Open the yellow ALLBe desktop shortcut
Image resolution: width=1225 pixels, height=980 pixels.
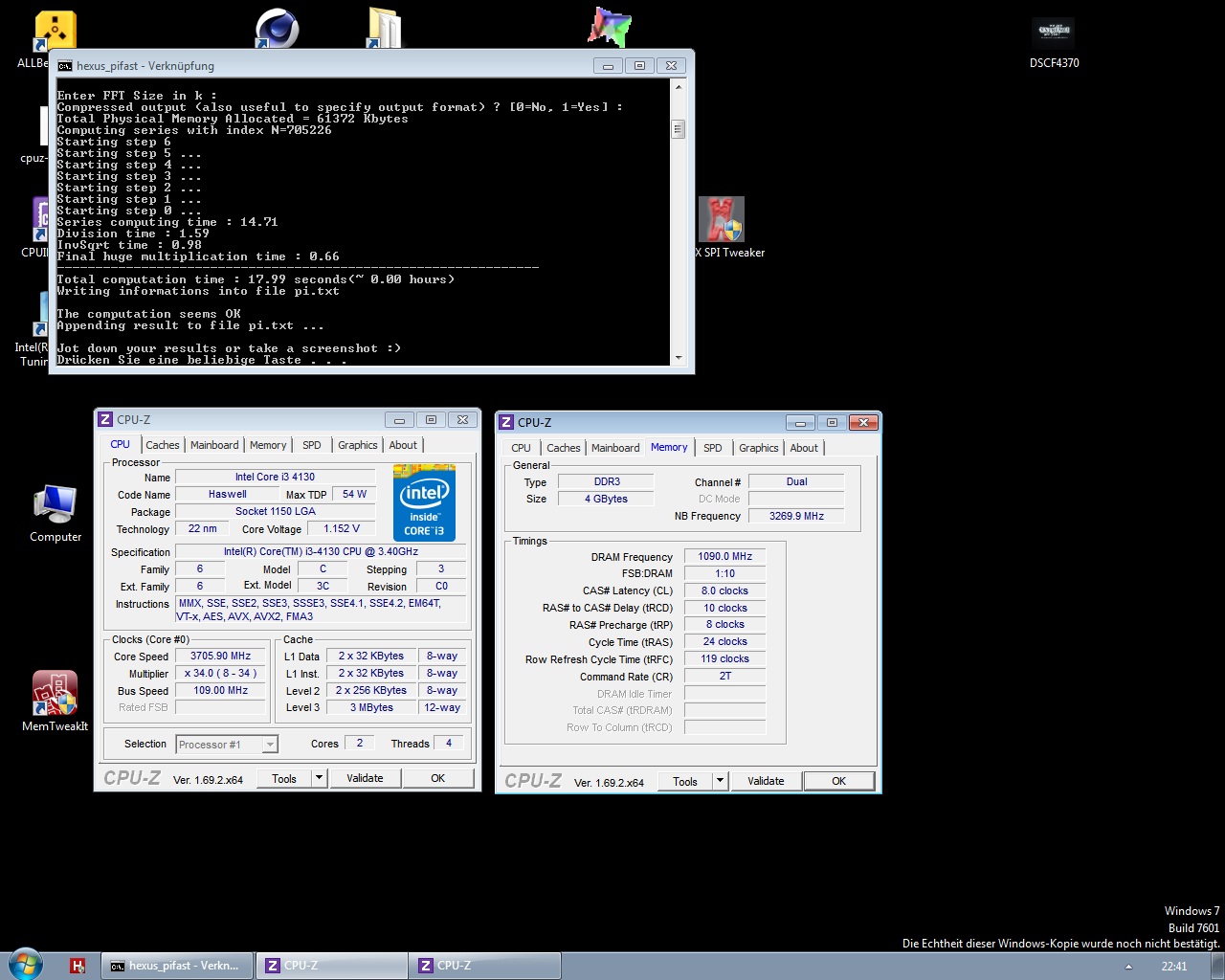click(54, 31)
